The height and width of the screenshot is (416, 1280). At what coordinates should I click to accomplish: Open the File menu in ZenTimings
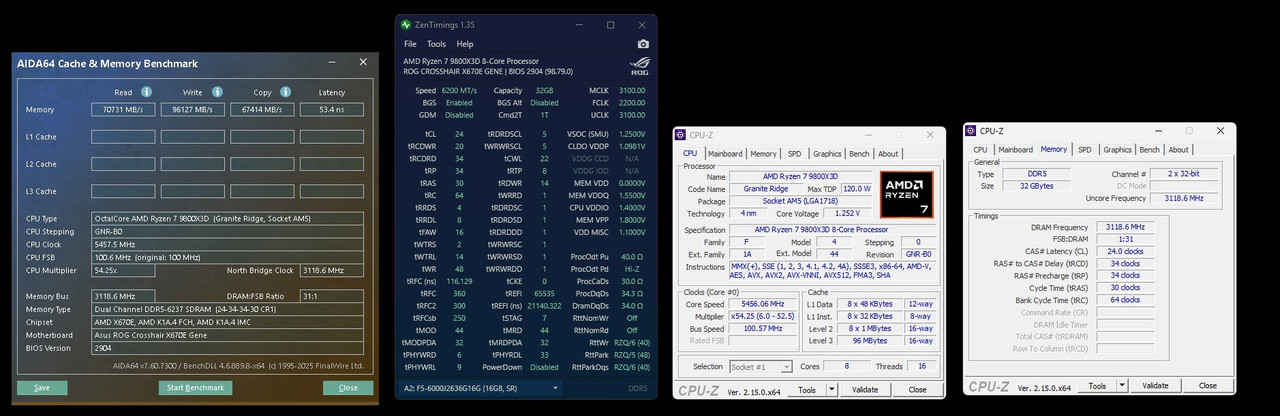(410, 44)
